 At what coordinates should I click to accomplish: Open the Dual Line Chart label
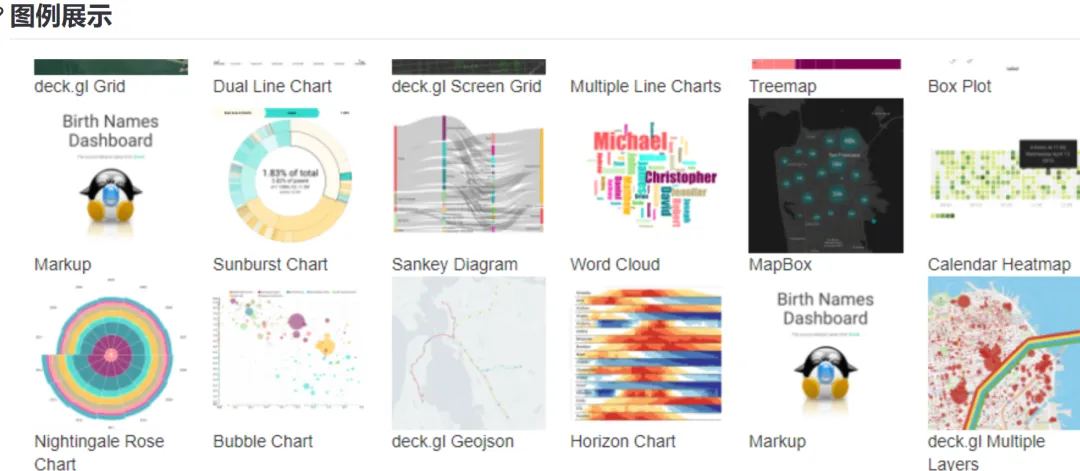[x=273, y=87]
